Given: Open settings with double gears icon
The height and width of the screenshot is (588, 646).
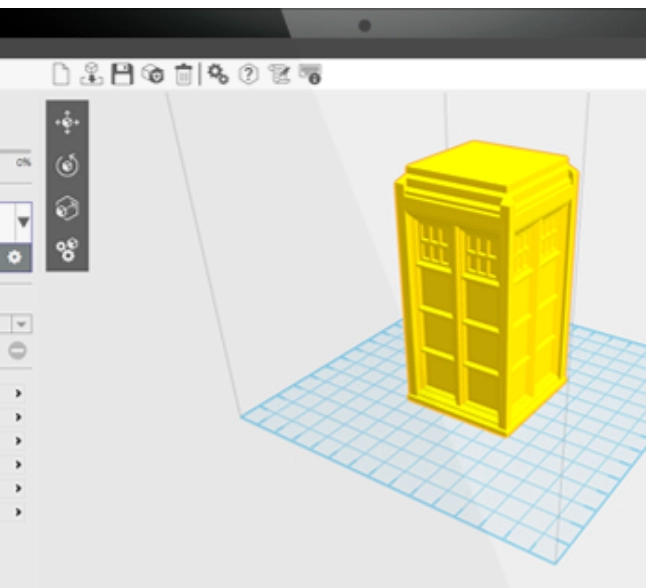Looking at the screenshot, I should pyautogui.click(x=218, y=74).
